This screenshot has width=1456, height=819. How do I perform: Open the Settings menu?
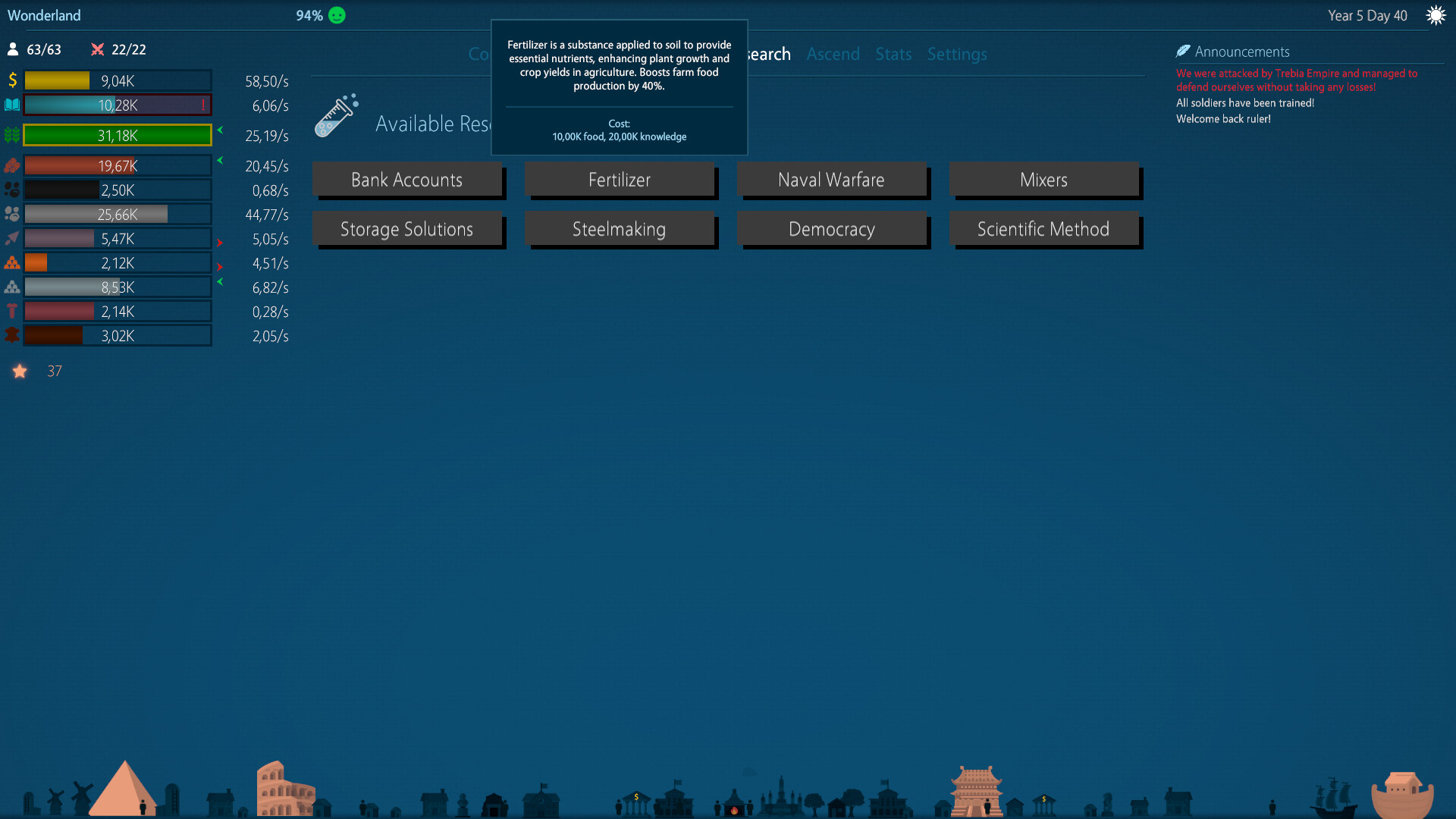point(956,54)
